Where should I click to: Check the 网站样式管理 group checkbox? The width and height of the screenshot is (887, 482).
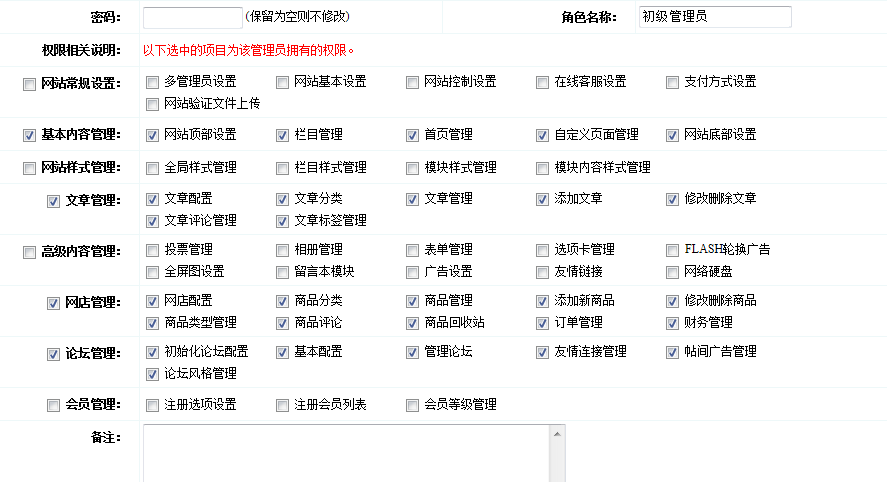tap(29, 169)
